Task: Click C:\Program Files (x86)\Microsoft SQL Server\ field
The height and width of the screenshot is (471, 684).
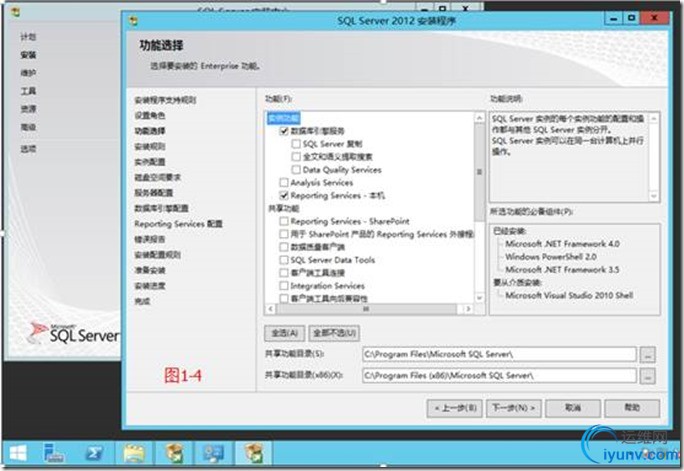Action: point(499,376)
